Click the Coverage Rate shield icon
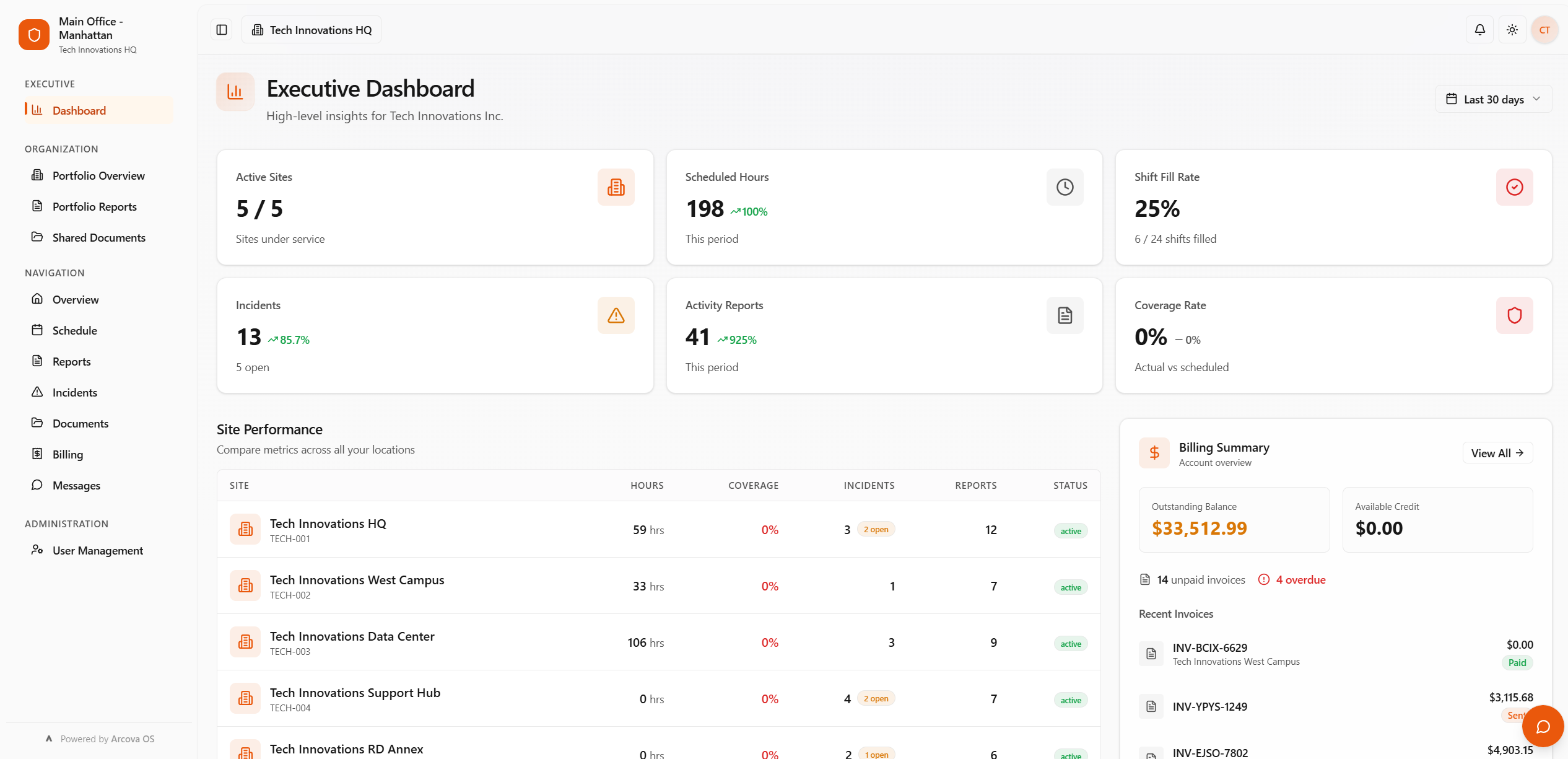The height and width of the screenshot is (759, 1568). (1515, 315)
